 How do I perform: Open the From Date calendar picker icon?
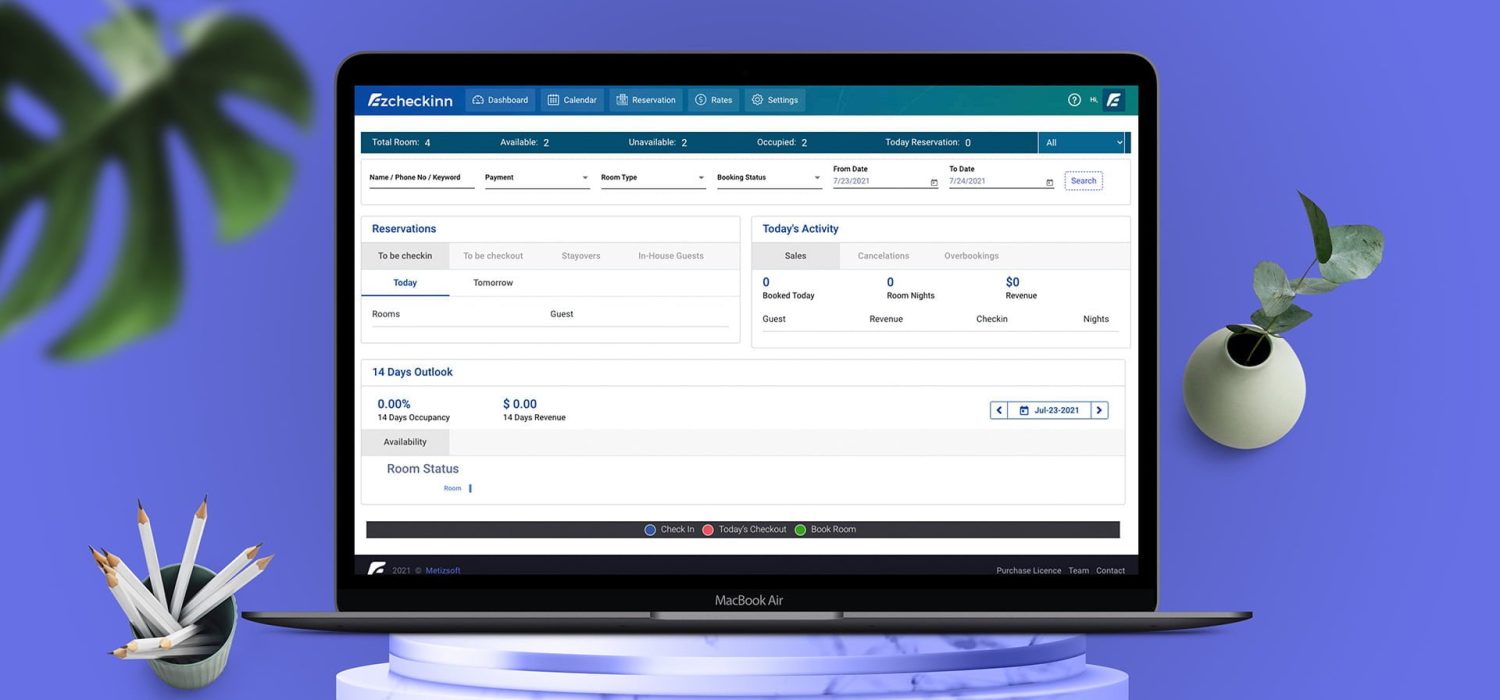pyautogui.click(x=934, y=182)
